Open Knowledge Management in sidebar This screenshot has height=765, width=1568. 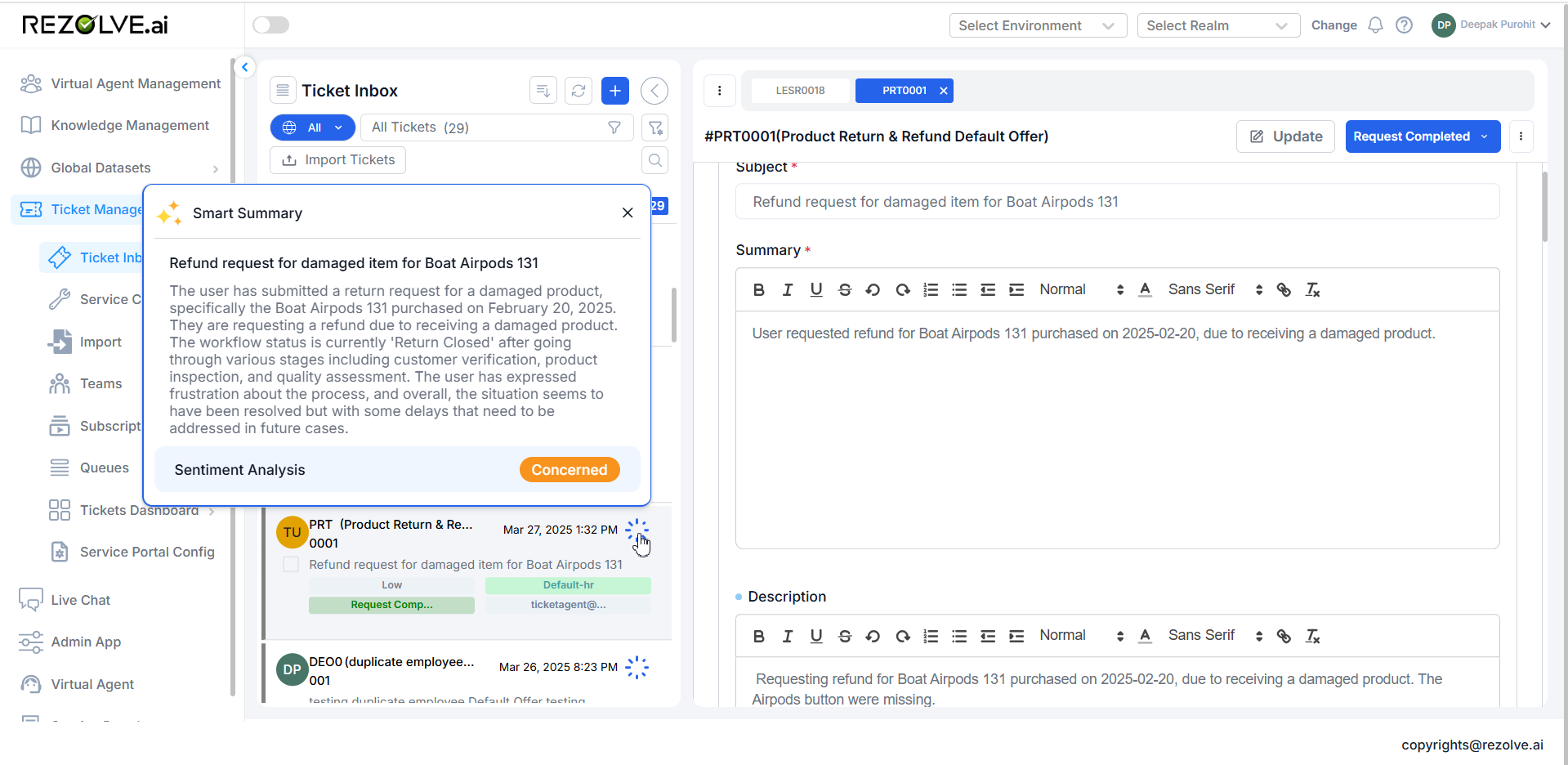115,125
